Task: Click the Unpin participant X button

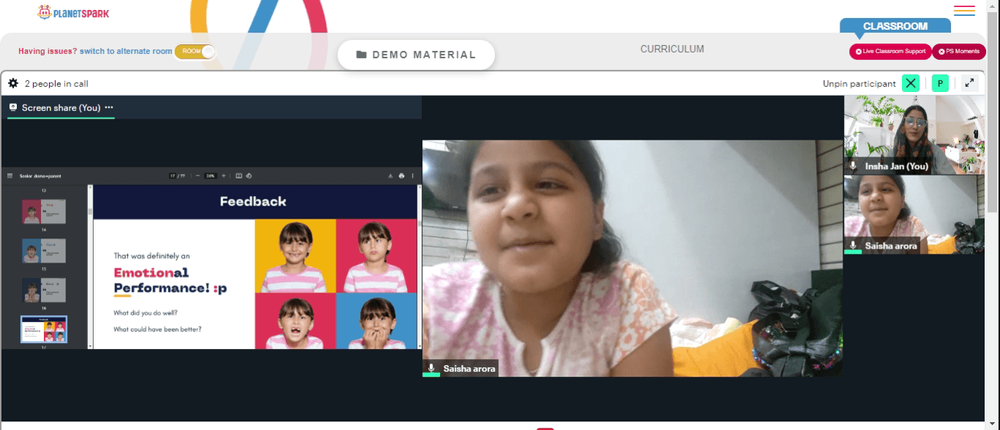Action: pos(911,83)
